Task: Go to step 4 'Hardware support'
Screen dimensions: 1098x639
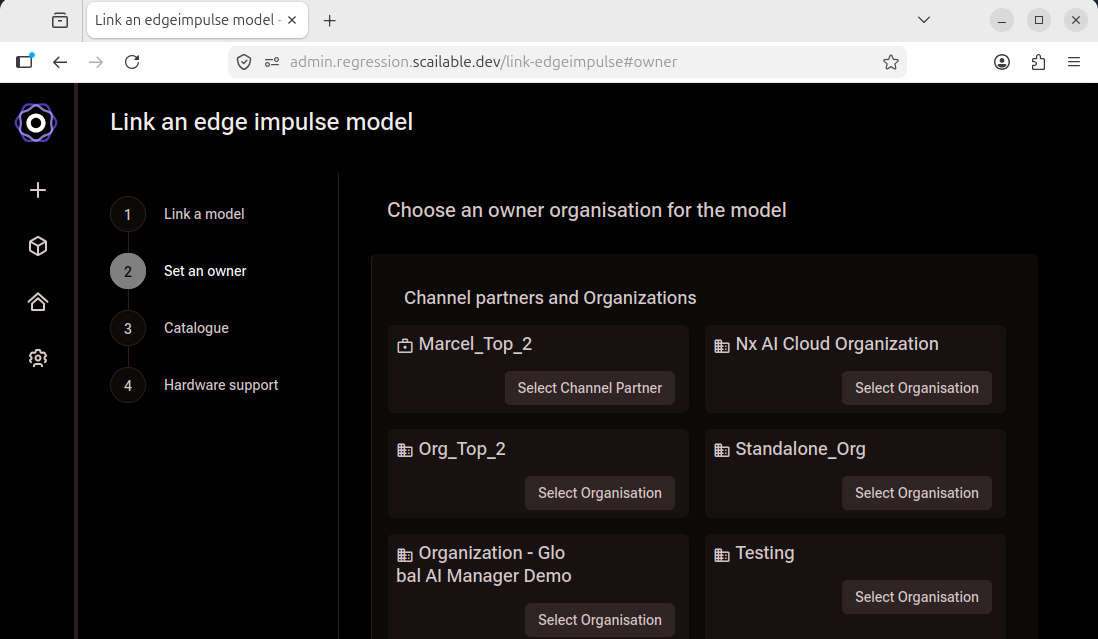Action: (221, 385)
